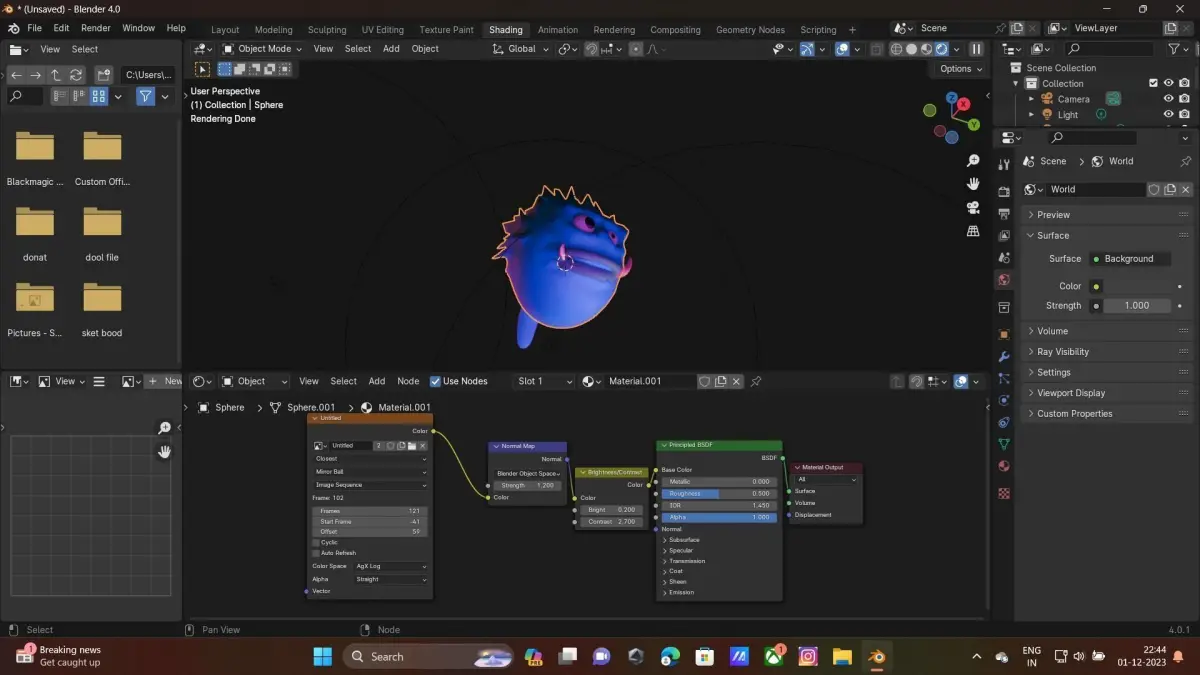This screenshot has height=675, width=1200.
Task: Click the Background surface shader button
Action: click(x=1129, y=259)
